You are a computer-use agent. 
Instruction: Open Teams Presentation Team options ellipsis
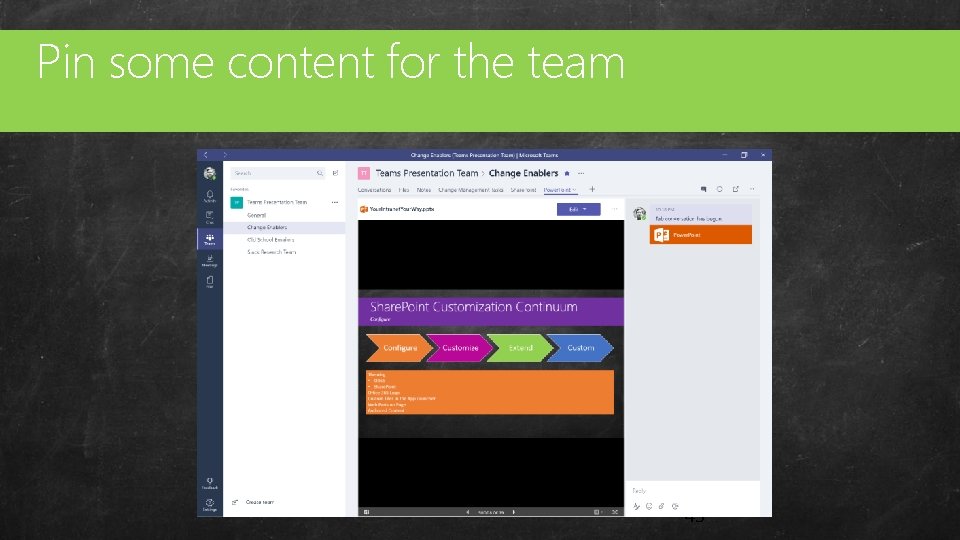(335, 202)
